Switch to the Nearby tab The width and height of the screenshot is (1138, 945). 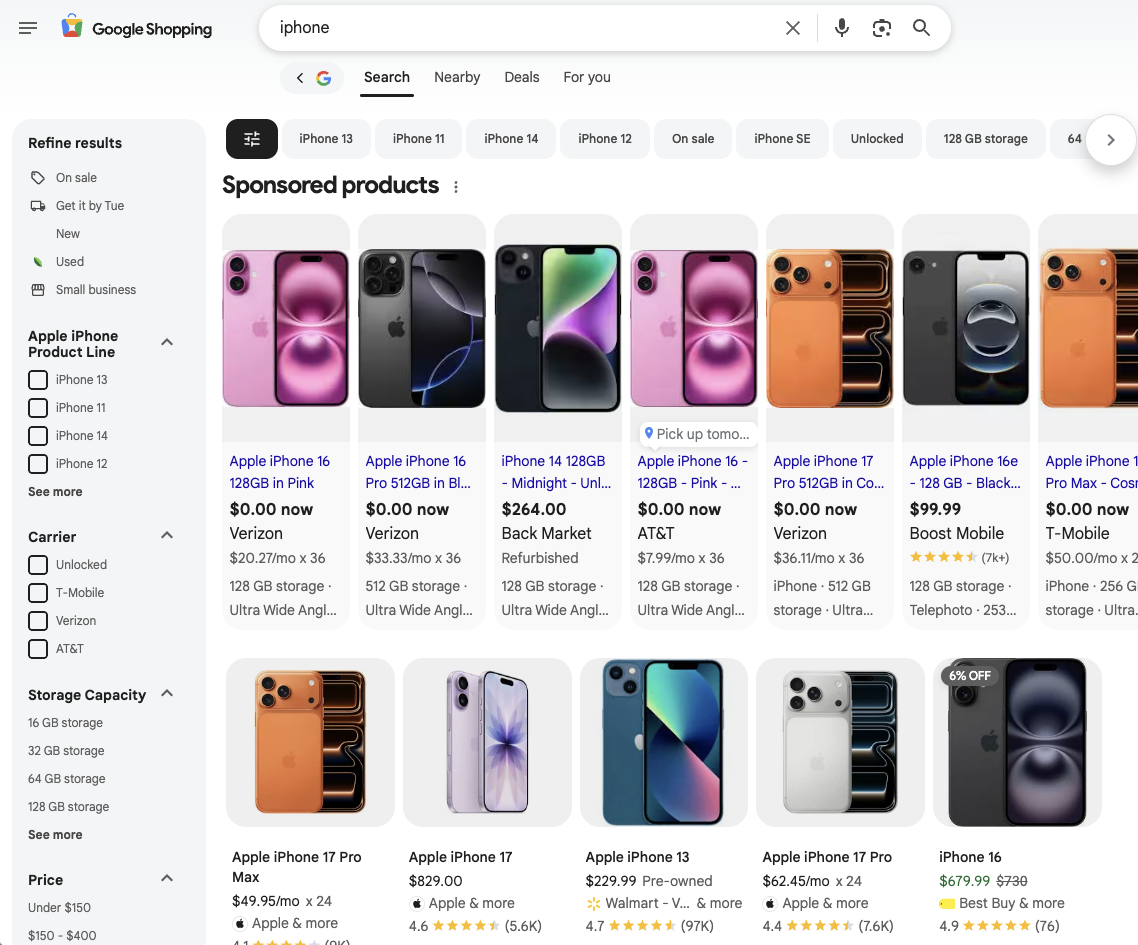coord(457,78)
